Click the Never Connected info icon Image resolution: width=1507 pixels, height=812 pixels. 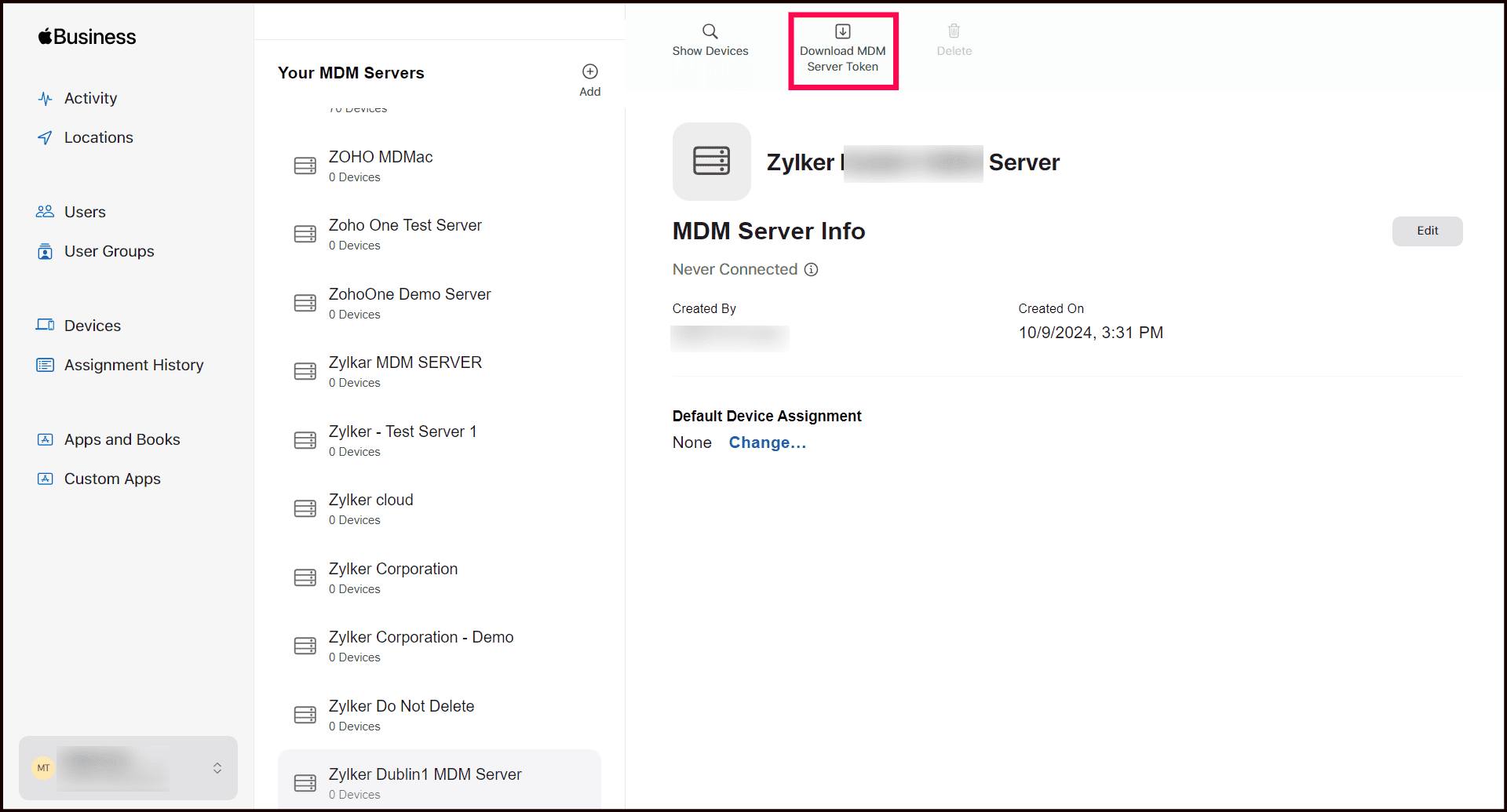(812, 270)
